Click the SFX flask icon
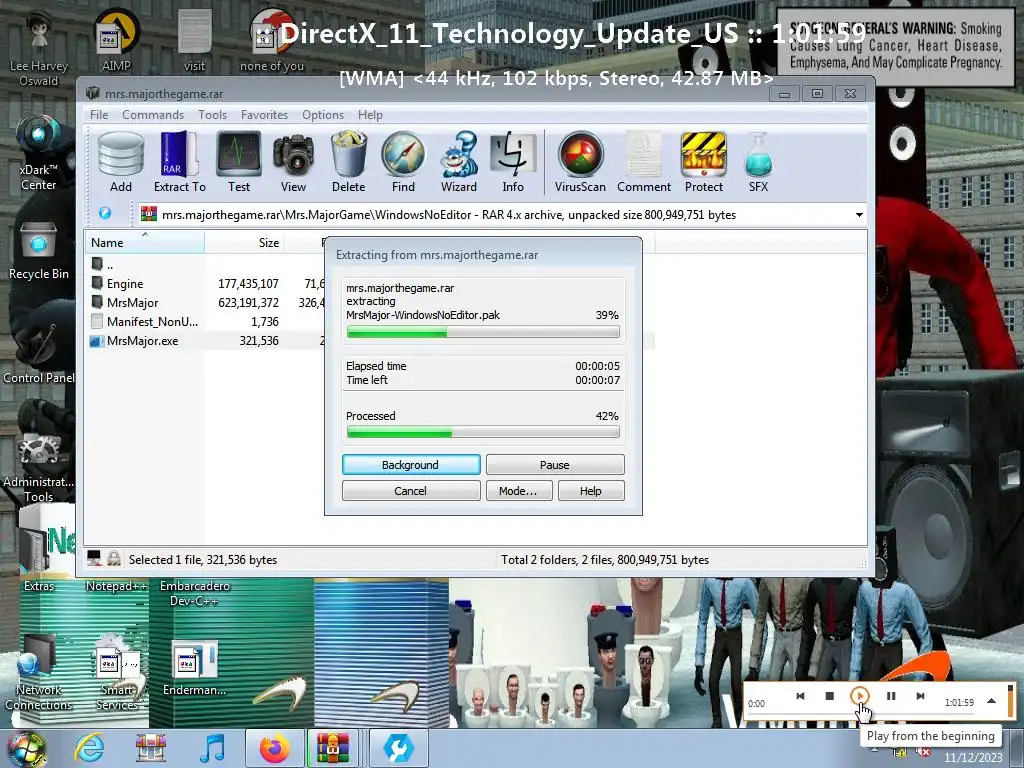The width and height of the screenshot is (1024, 768). coord(758,162)
